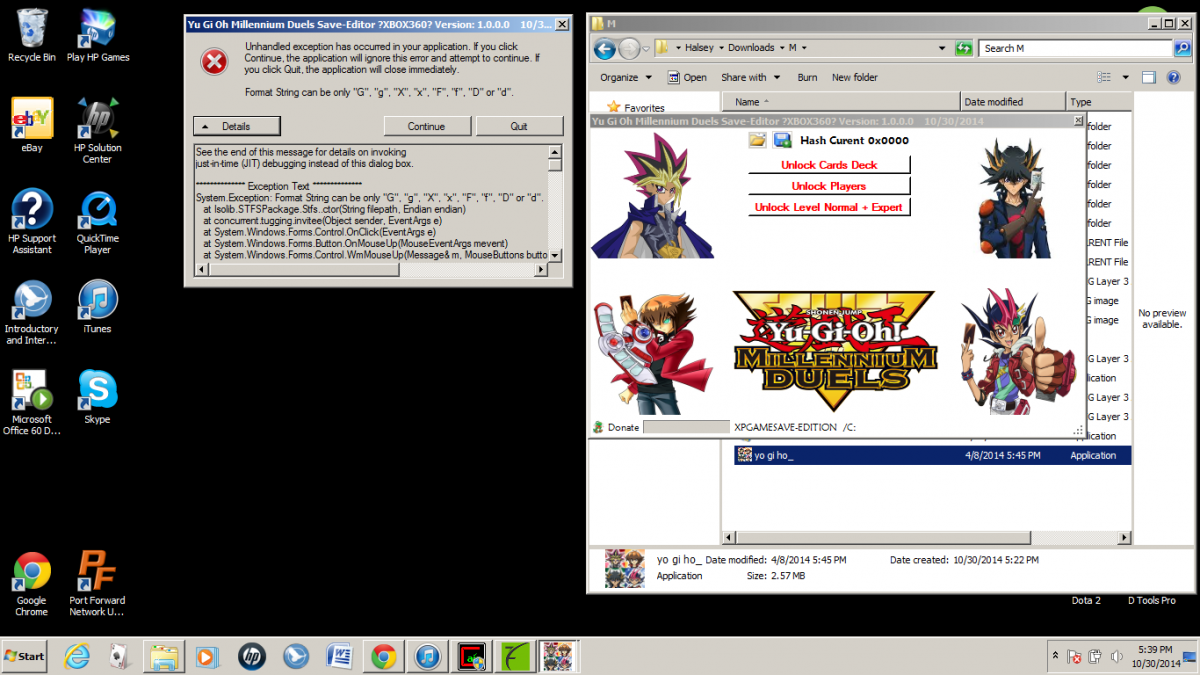Screen dimensions: 1200x675
Task: Expand the Organize dropdown menu
Action: tap(626, 77)
